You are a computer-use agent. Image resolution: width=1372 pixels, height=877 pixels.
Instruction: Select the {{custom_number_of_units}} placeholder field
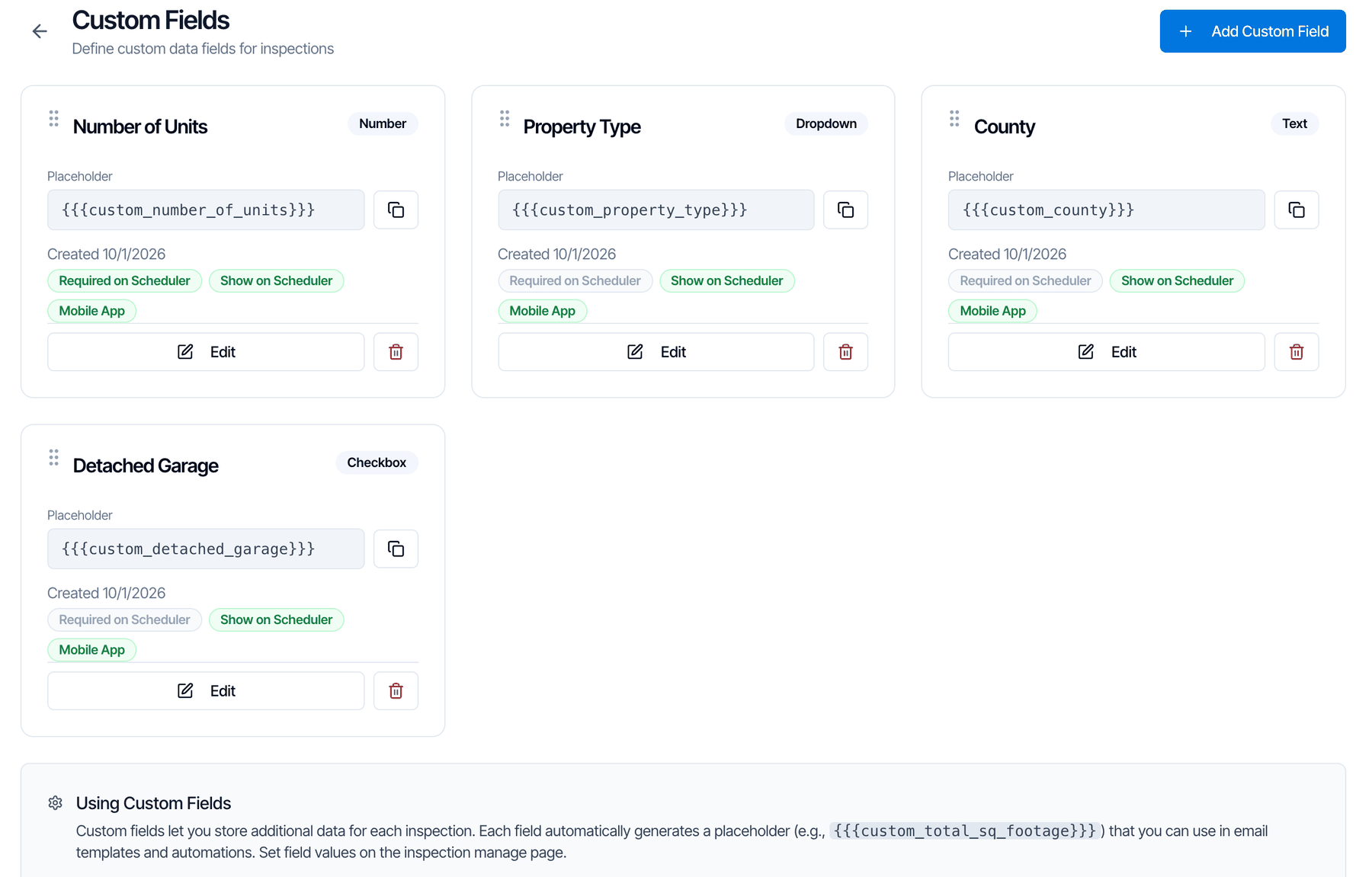[x=206, y=210]
